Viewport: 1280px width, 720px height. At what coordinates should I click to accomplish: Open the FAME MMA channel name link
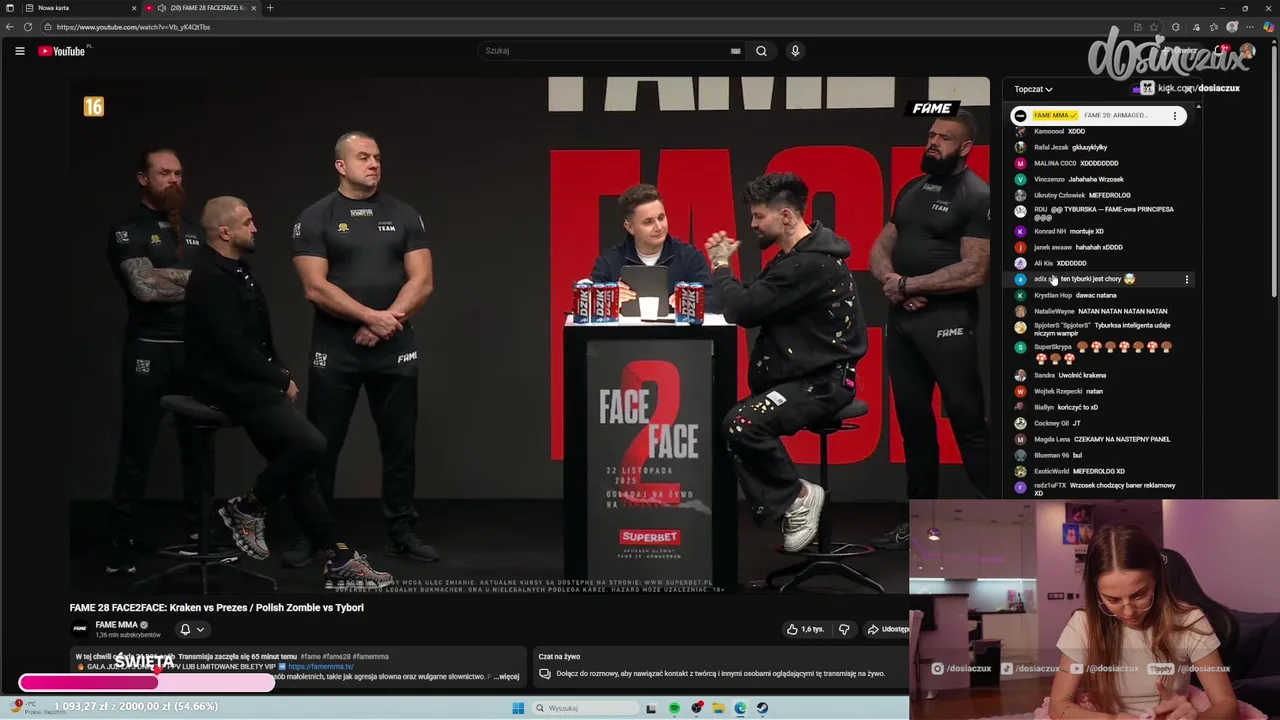(x=116, y=625)
